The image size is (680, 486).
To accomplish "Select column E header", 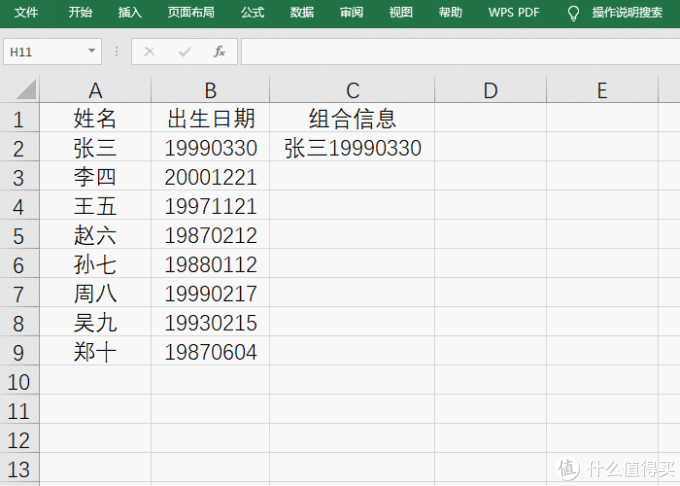I will pyautogui.click(x=602, y=90).
